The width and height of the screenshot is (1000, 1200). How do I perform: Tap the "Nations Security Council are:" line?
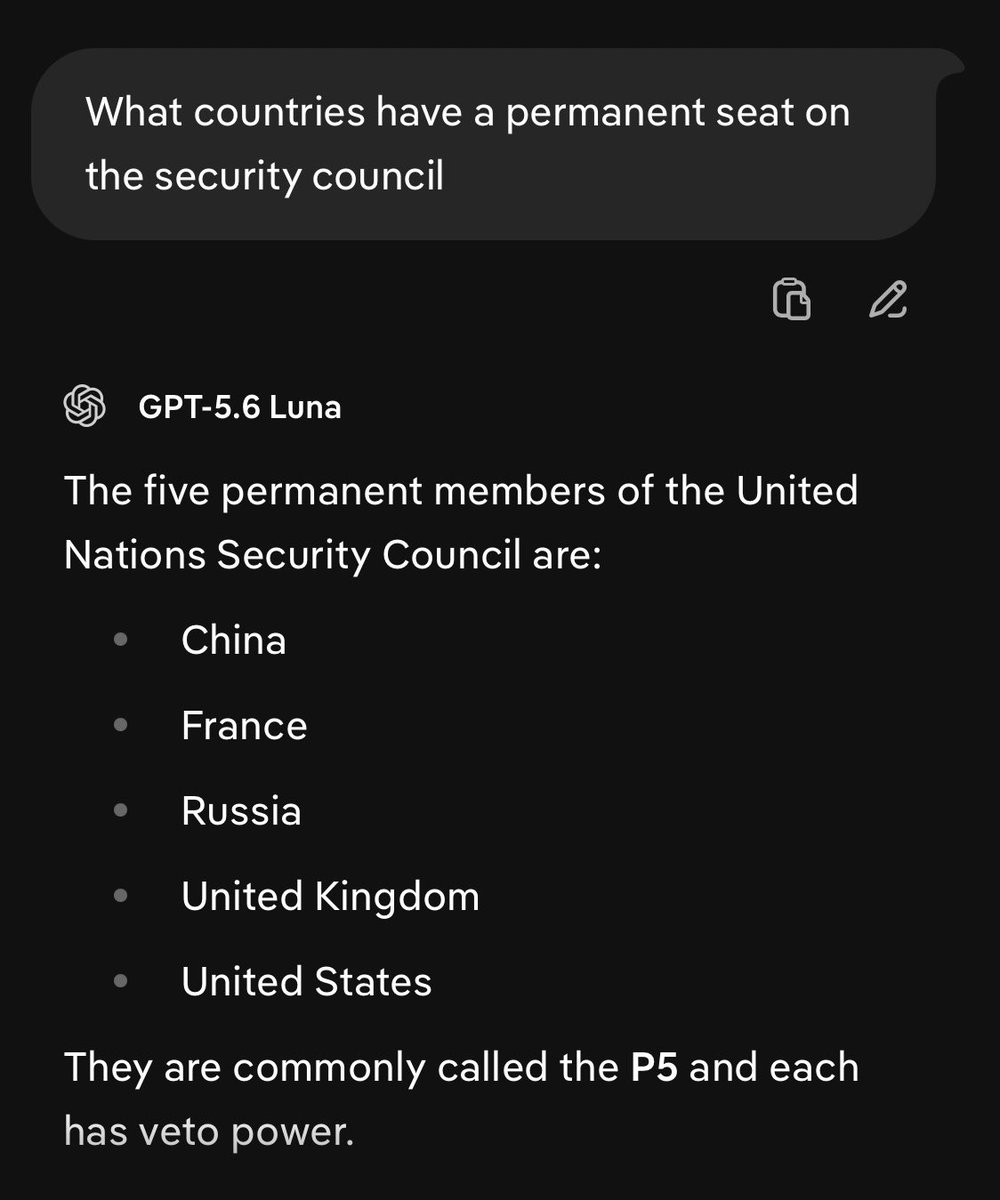coord(332,556)
